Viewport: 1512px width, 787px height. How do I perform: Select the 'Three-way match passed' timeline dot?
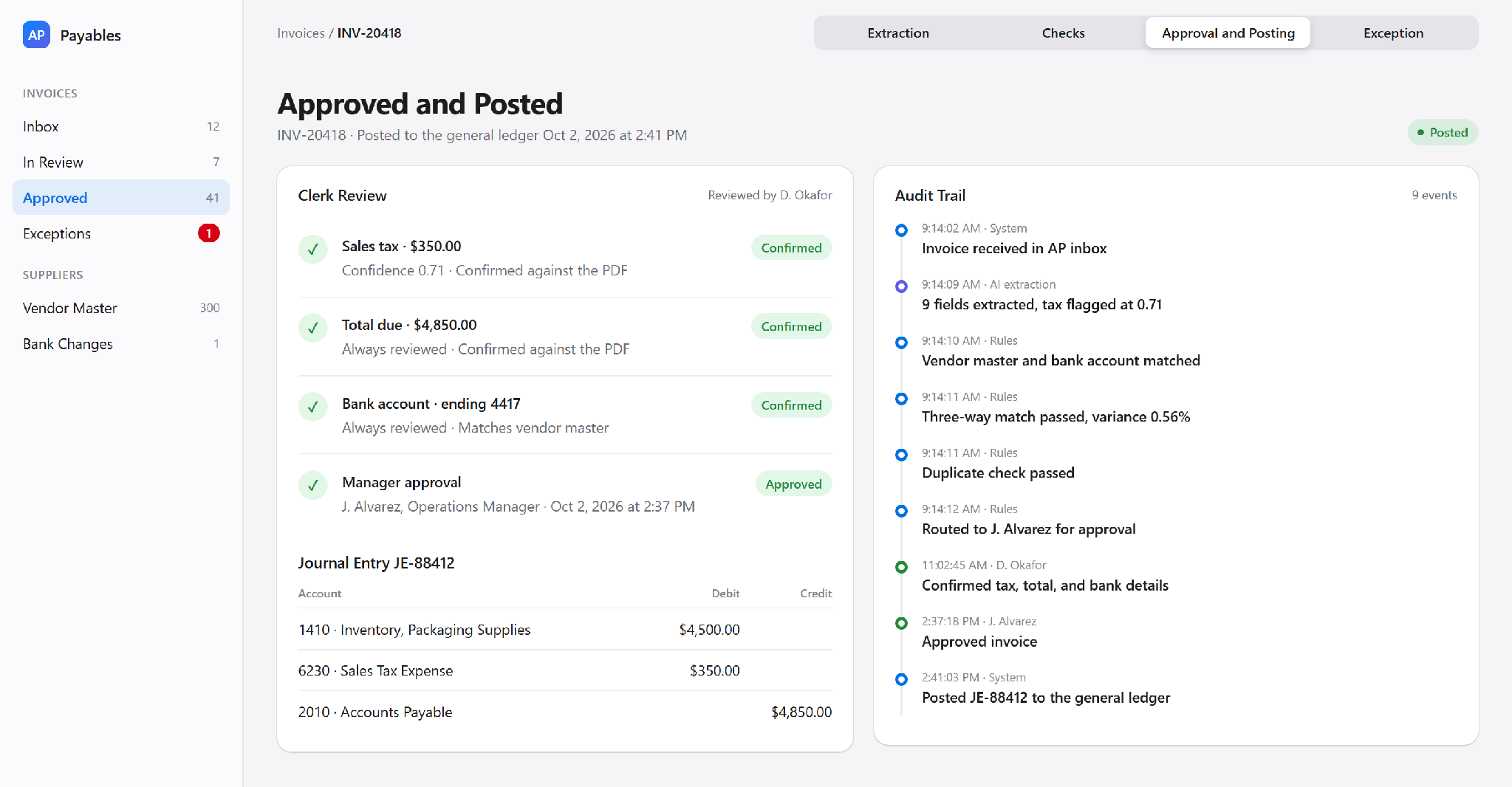click(901, 399)
